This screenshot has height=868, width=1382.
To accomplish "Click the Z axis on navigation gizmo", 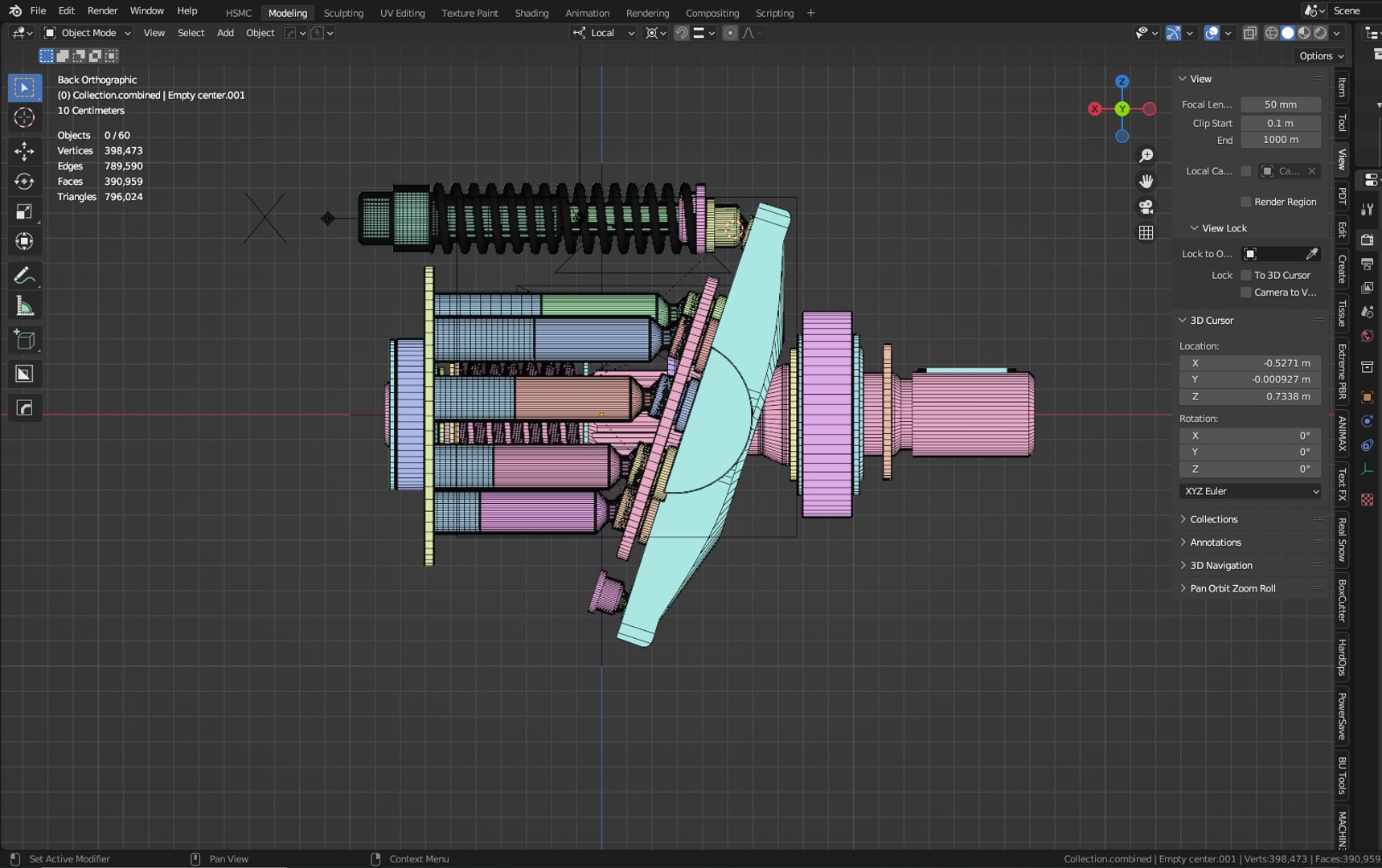I will tap(1122, 82).
